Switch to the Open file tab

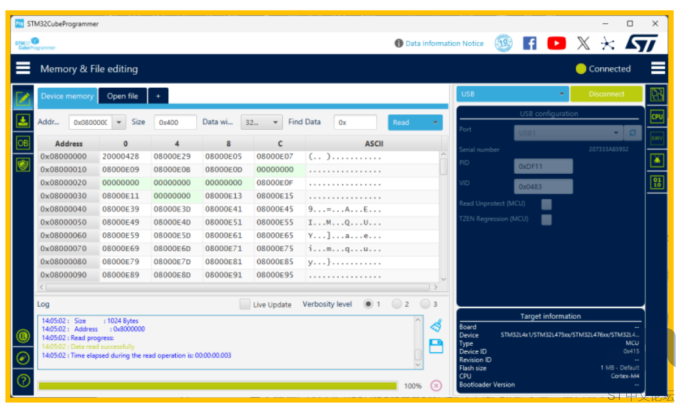(x=123, y=96)
